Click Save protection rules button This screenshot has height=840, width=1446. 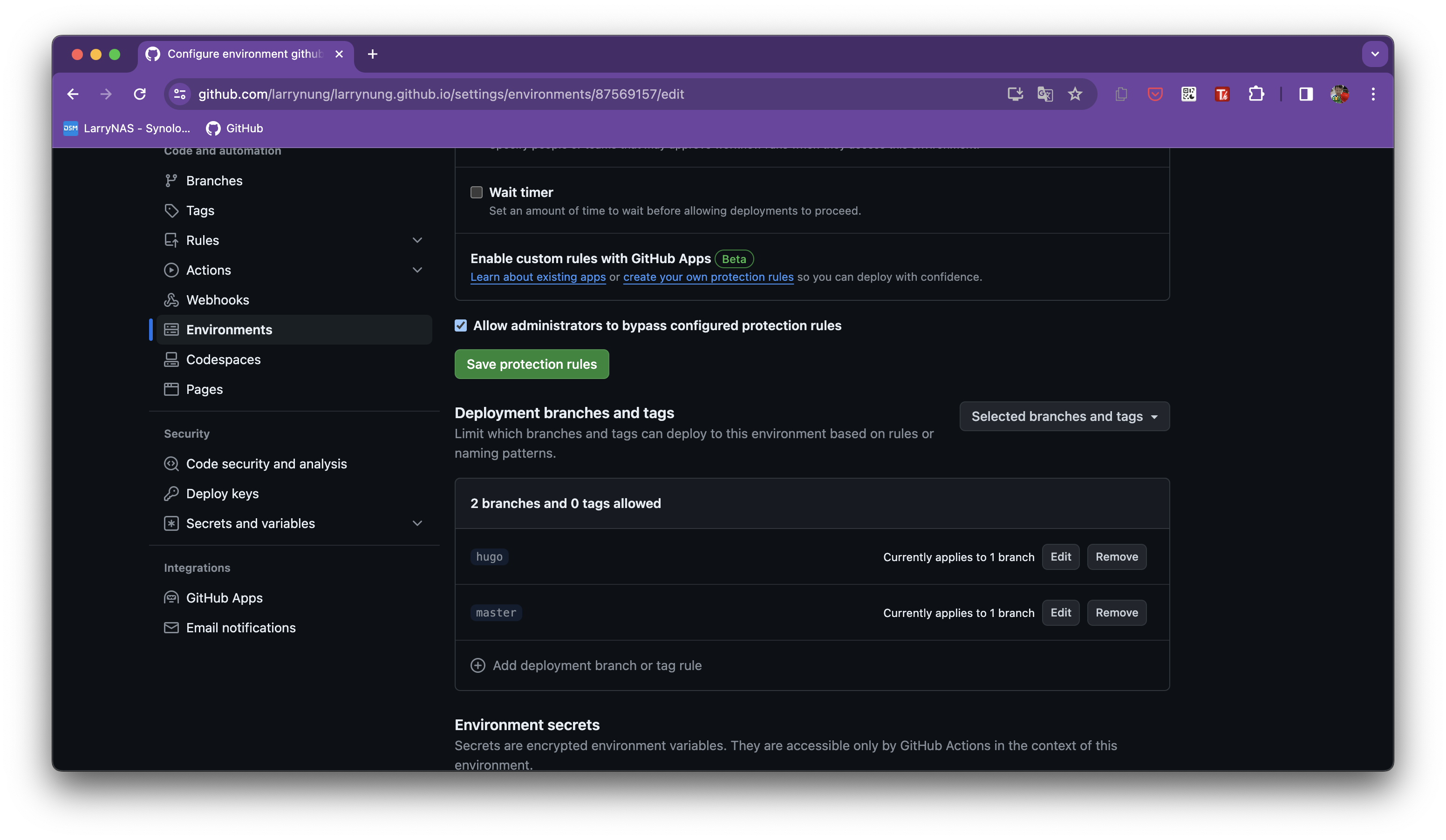pyautogui.click(x=532, y=364)
